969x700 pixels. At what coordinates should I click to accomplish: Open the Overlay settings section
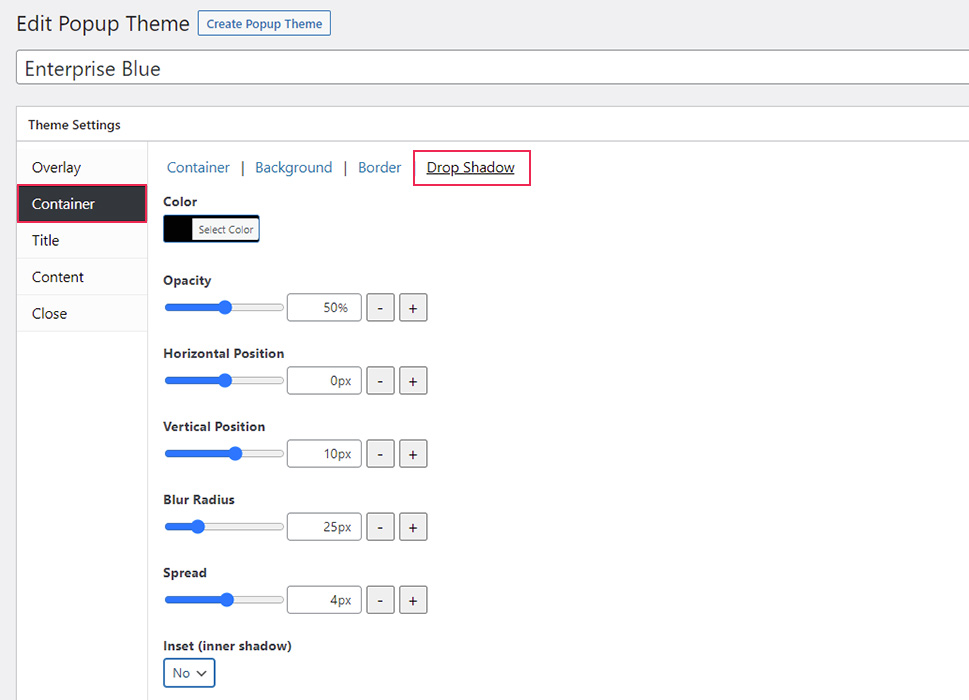(56, 167)
